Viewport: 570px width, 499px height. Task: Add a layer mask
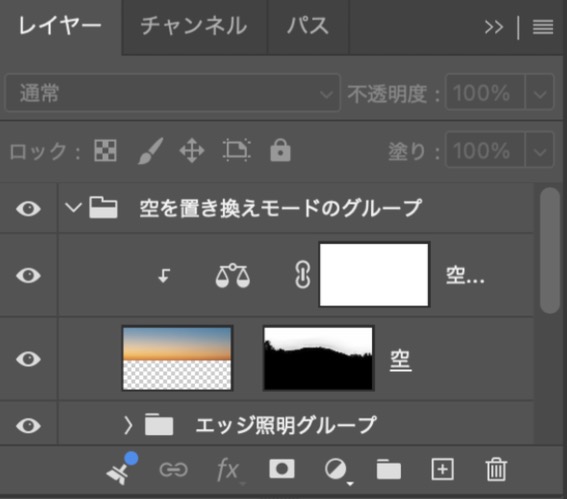click(x=282, y=469)
